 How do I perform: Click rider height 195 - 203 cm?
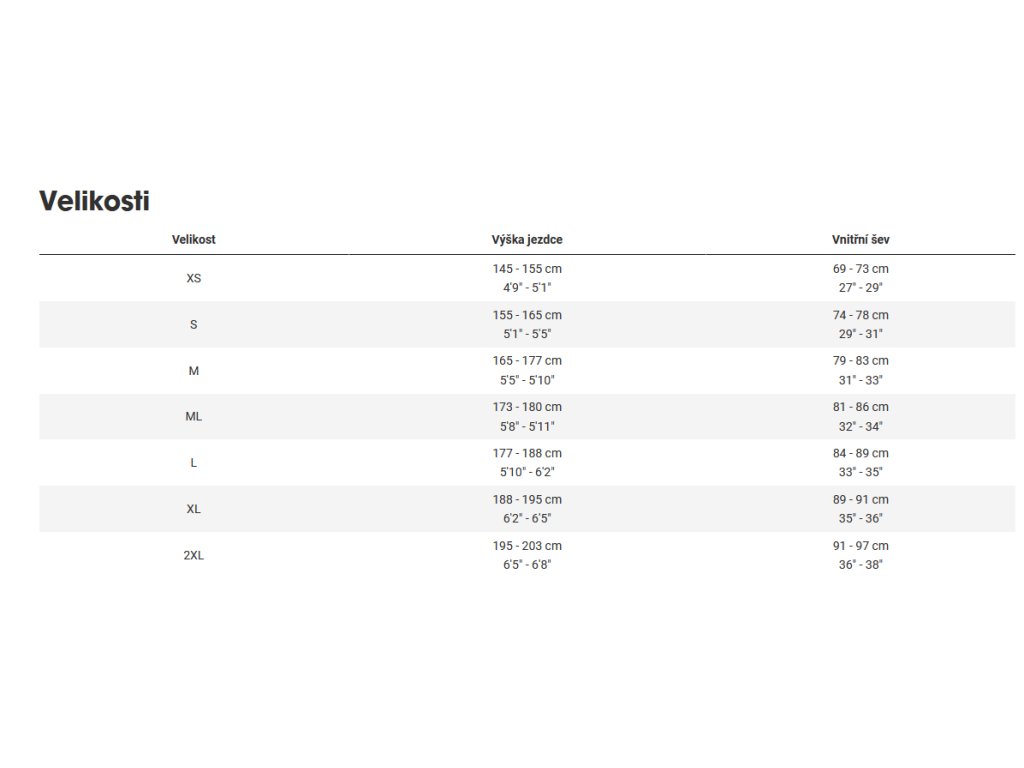[527, 546]
